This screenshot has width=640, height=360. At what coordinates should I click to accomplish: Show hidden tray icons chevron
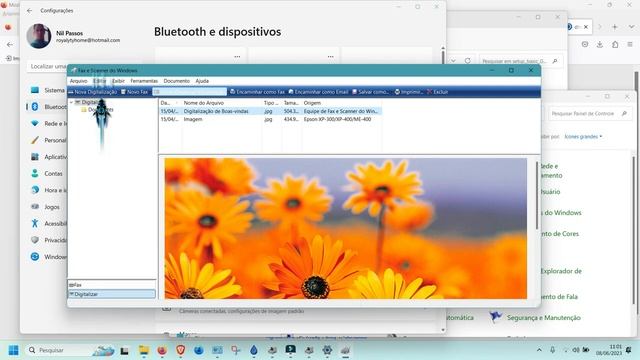[x=539, y=350]
